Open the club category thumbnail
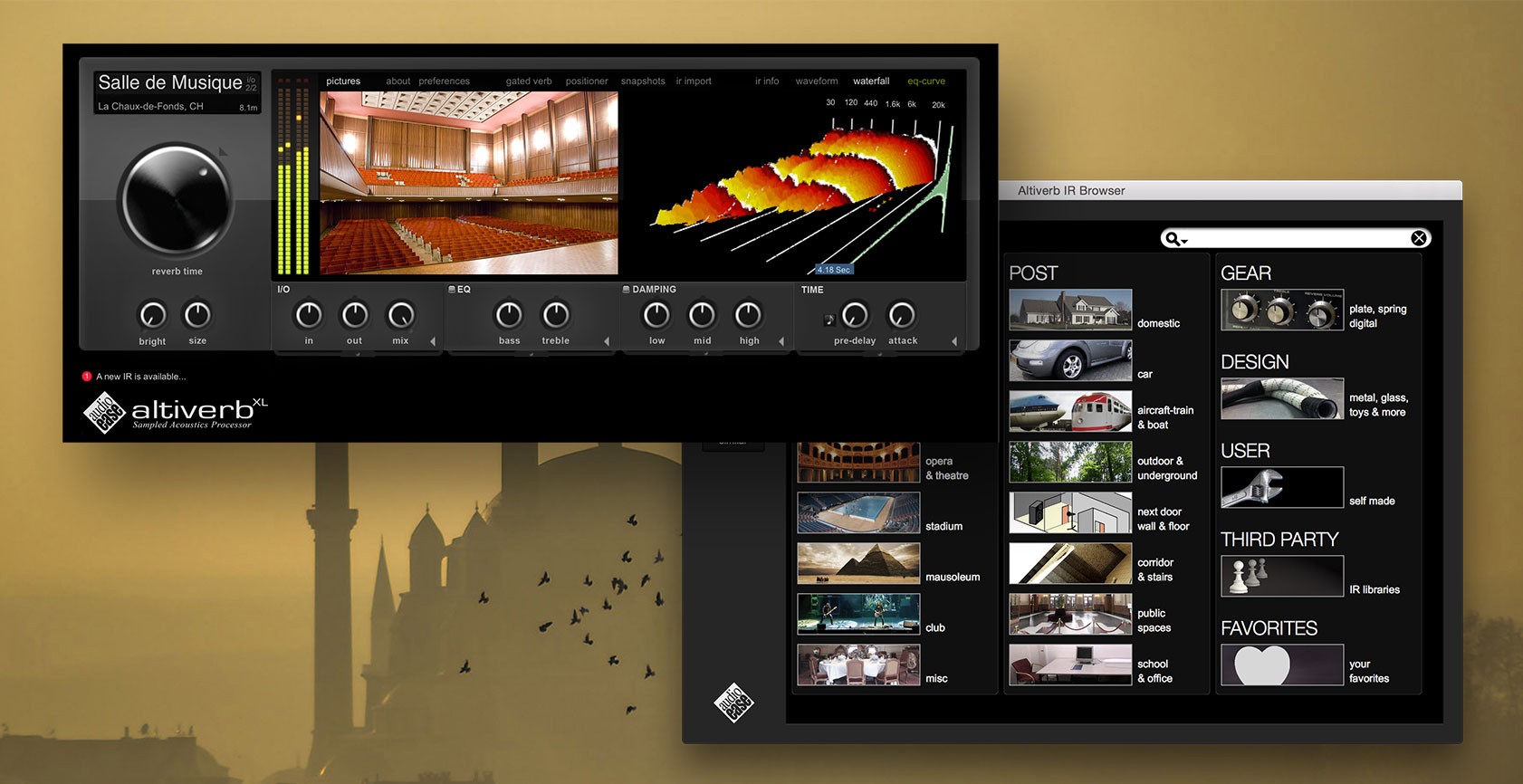This screenshot has width=1523, height=784. click(858, 615)
